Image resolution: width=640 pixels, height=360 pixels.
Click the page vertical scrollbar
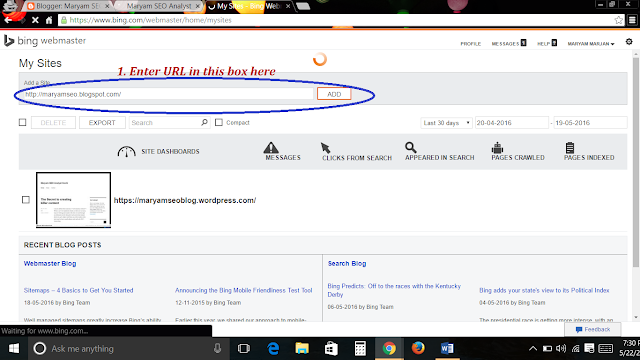tap(636, 163)
